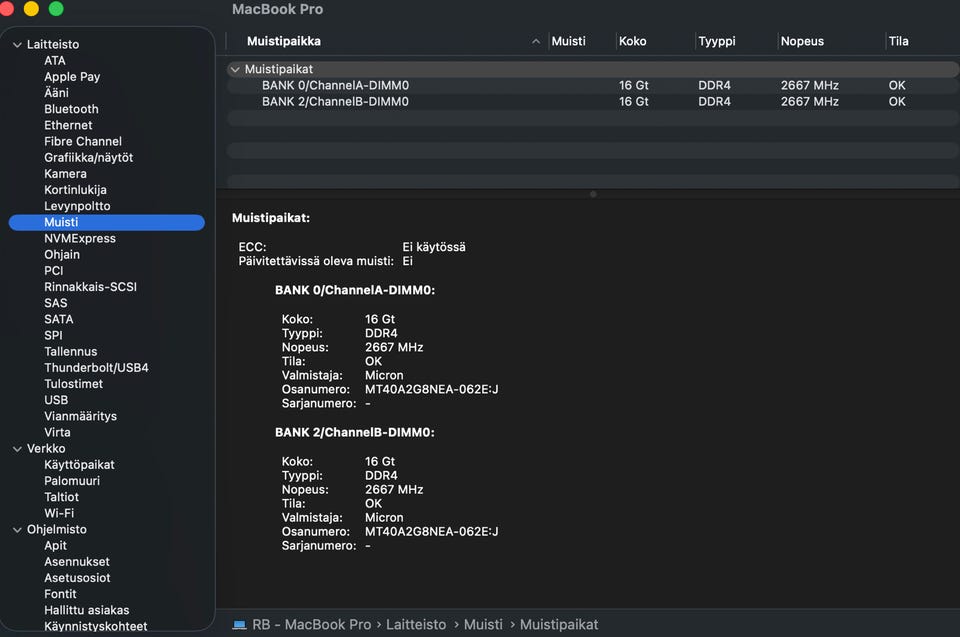
Task: Click the Tyyppi column header
Action: pyautogui.click(x=716, y=41)
